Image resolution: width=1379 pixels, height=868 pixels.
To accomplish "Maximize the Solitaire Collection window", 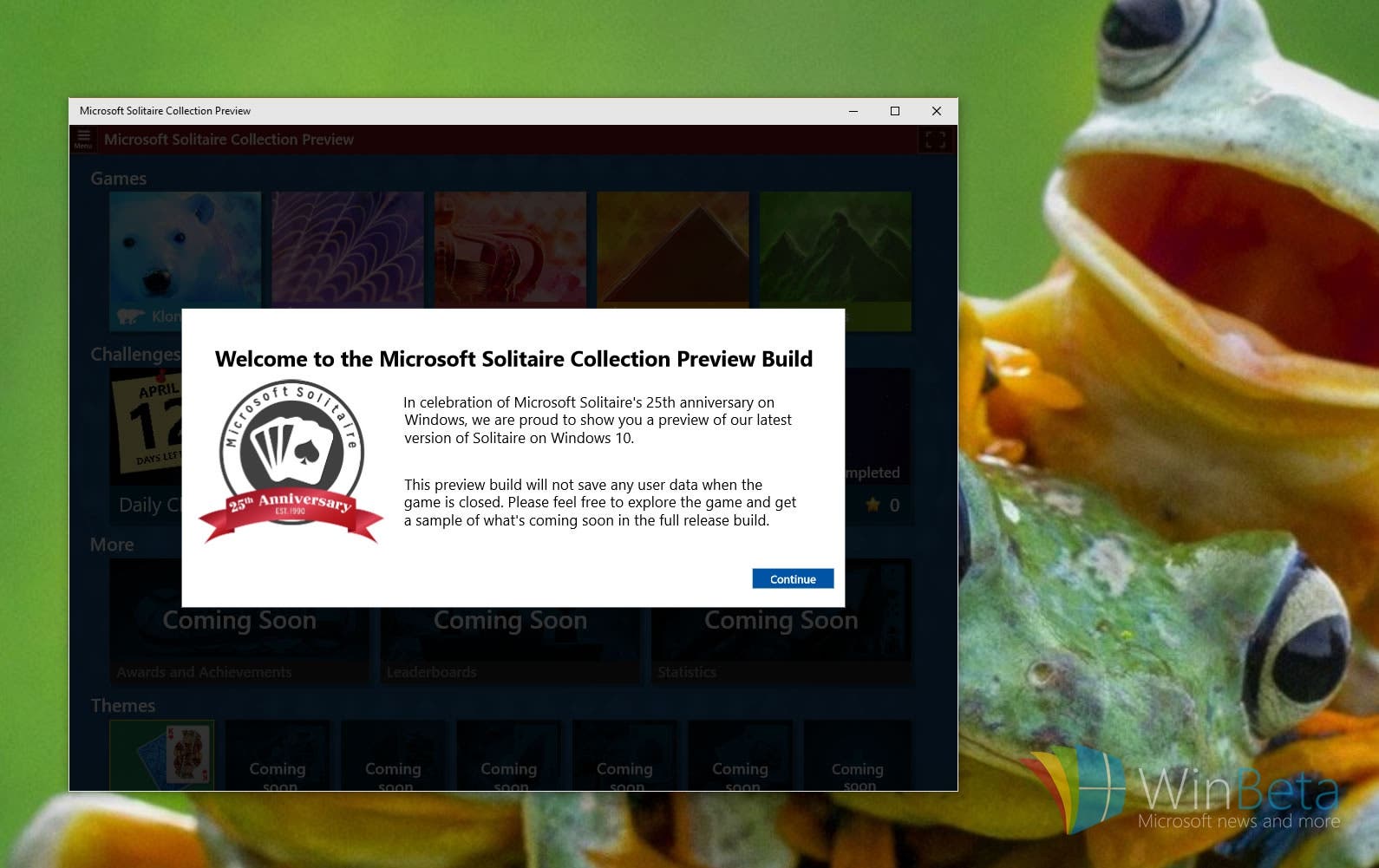I will coord(895,111).
